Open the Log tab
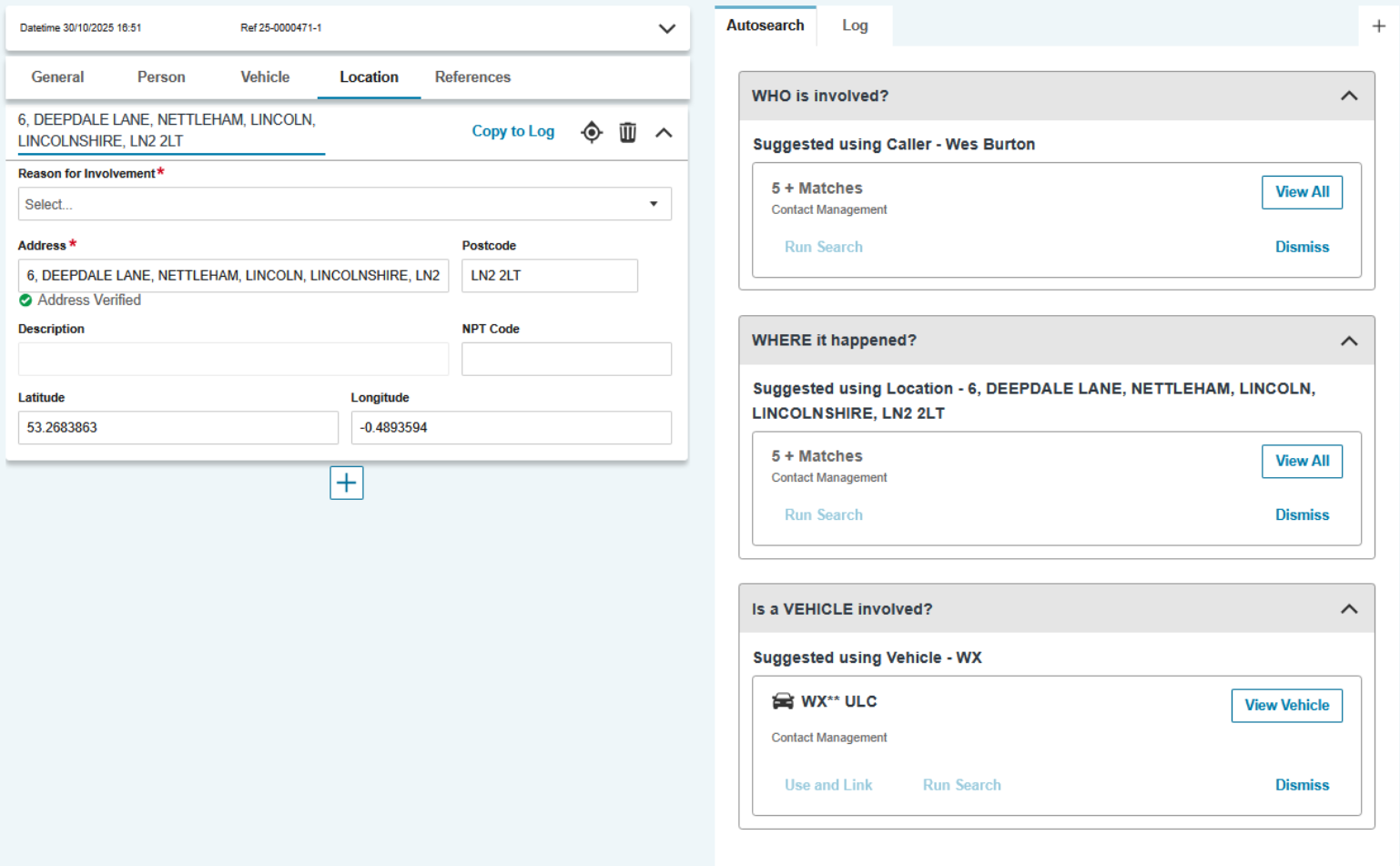 855,25
